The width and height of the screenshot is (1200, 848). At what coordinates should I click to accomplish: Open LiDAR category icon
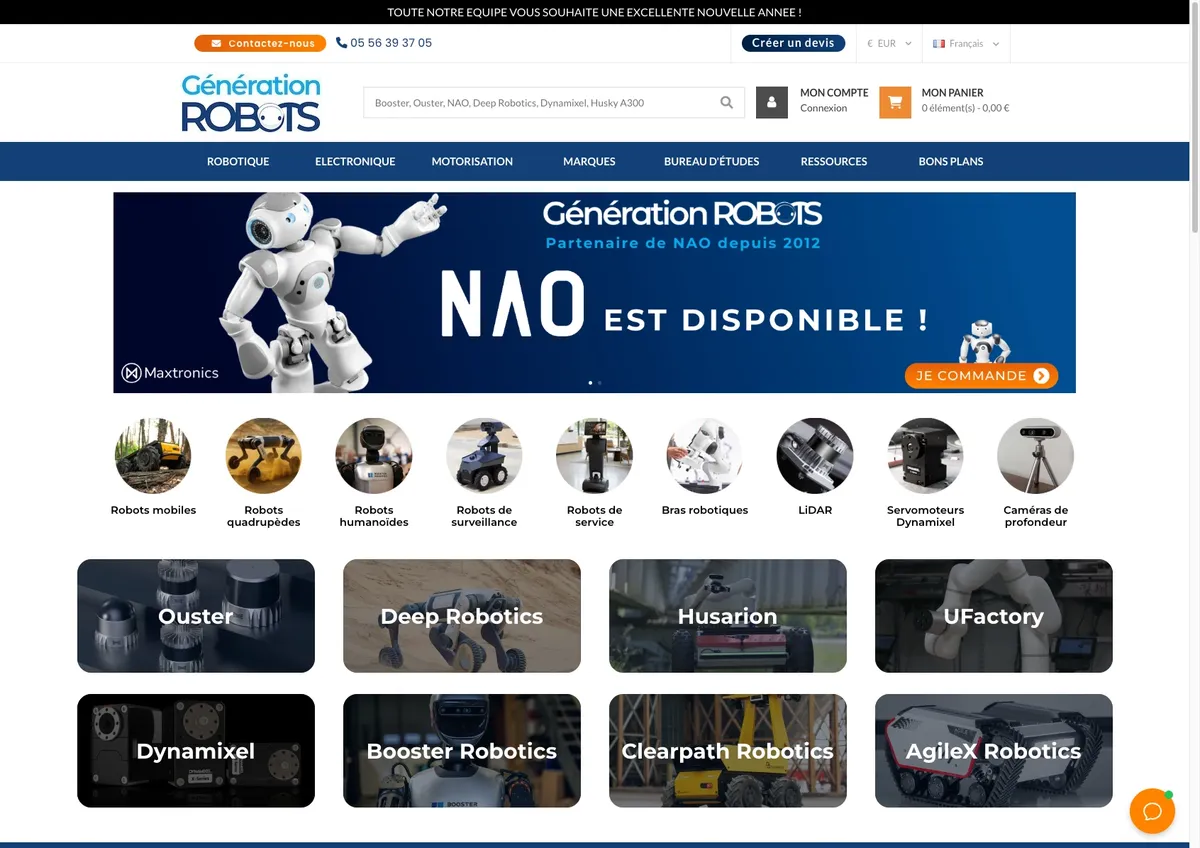click(815, 456)
